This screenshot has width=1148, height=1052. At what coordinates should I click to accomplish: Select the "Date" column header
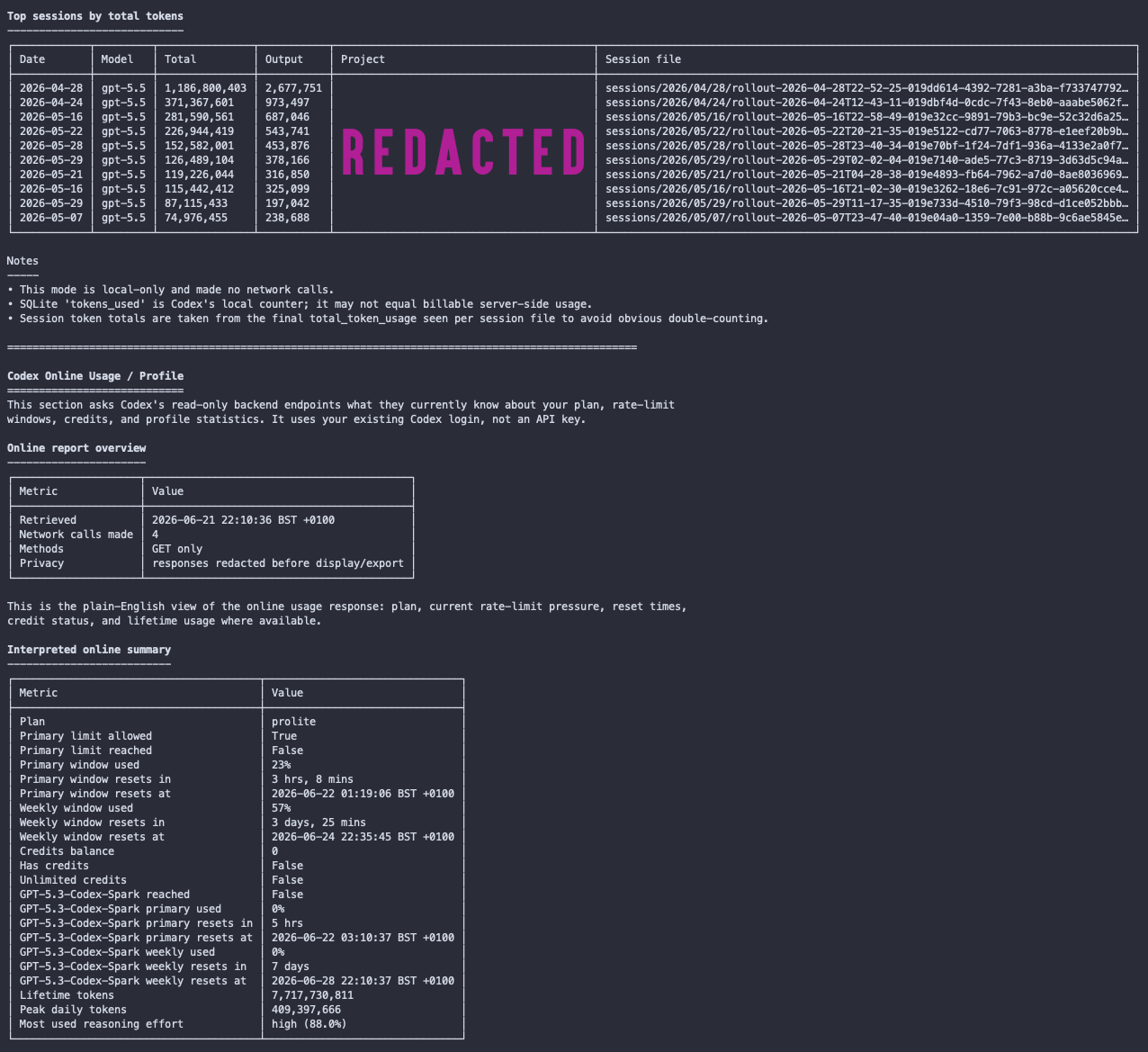pos(32,59)
